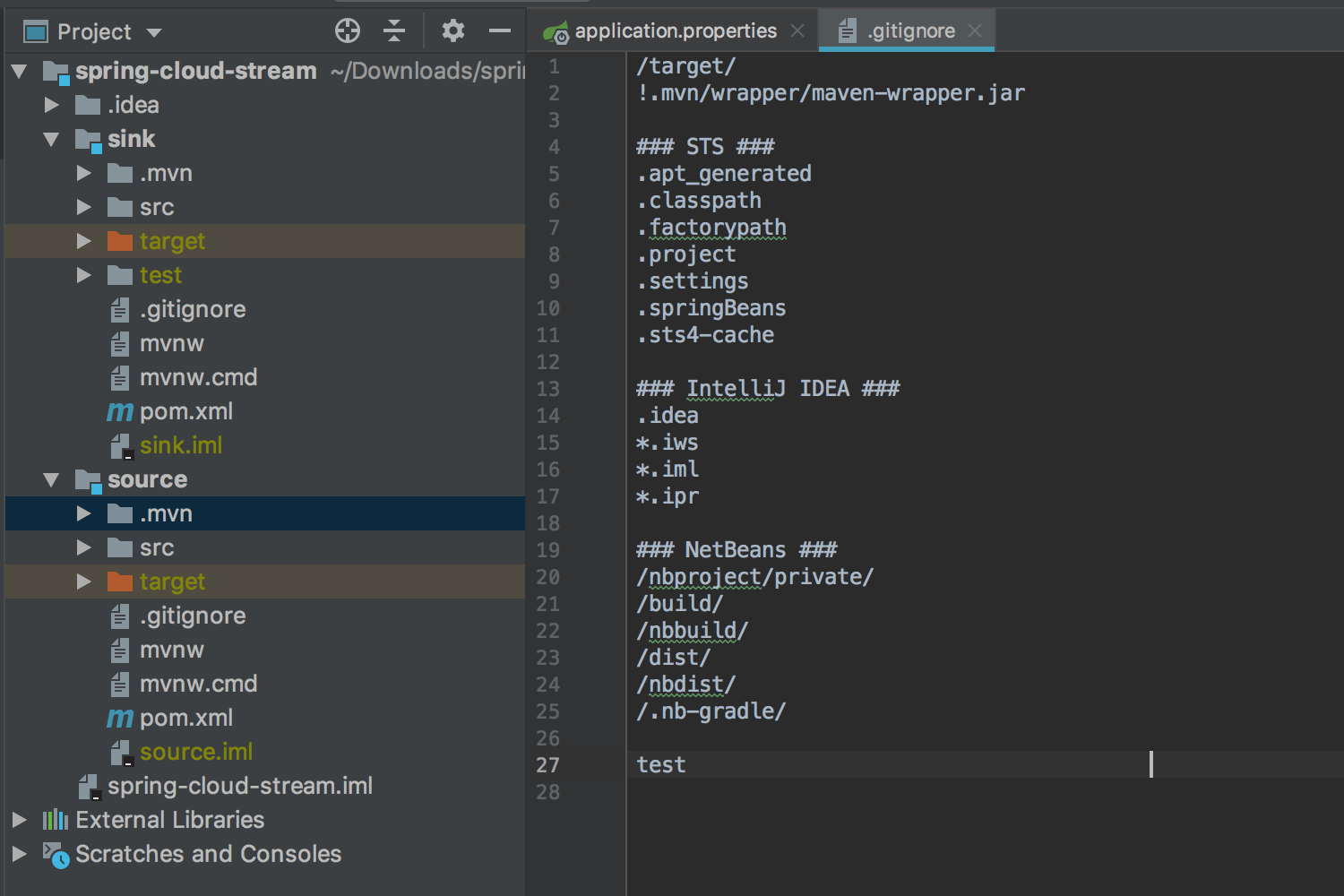Switch to application.properties tab
This screenshot has width=1344, height=896.
pyautogui.click(x=676, y=31)
